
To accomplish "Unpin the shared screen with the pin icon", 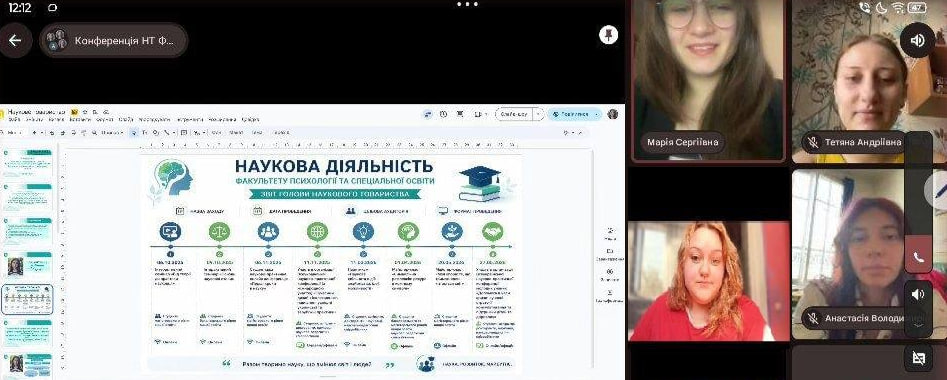I will 608,35.
